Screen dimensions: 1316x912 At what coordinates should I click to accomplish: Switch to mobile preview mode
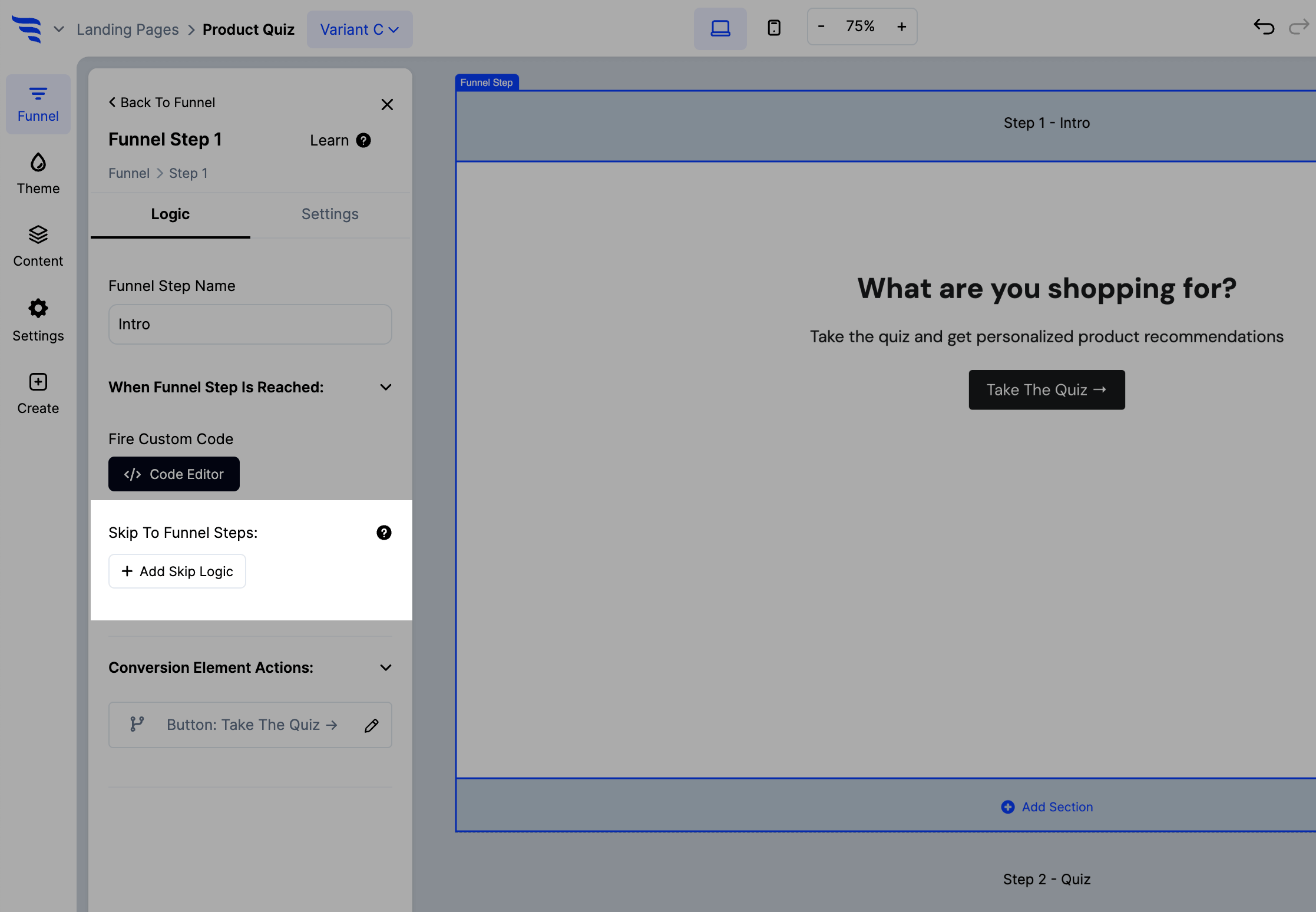tap(774, 28)
